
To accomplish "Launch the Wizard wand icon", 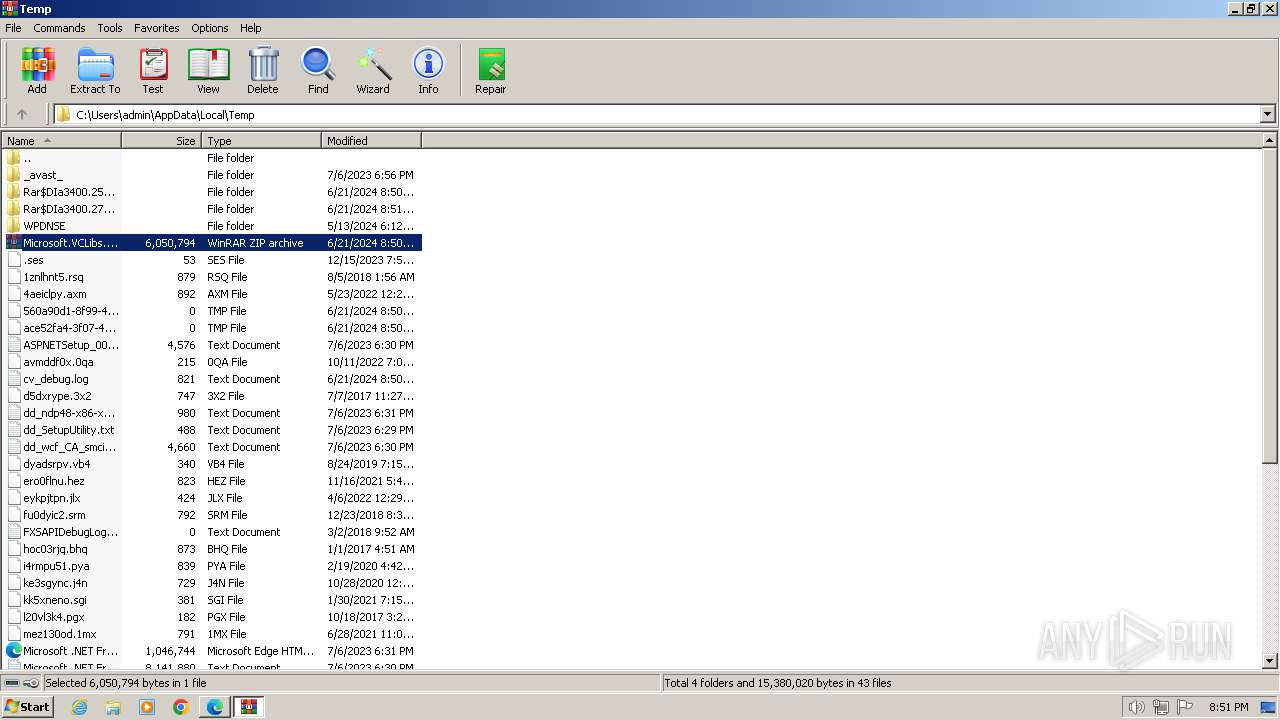I will click(373, 71).
